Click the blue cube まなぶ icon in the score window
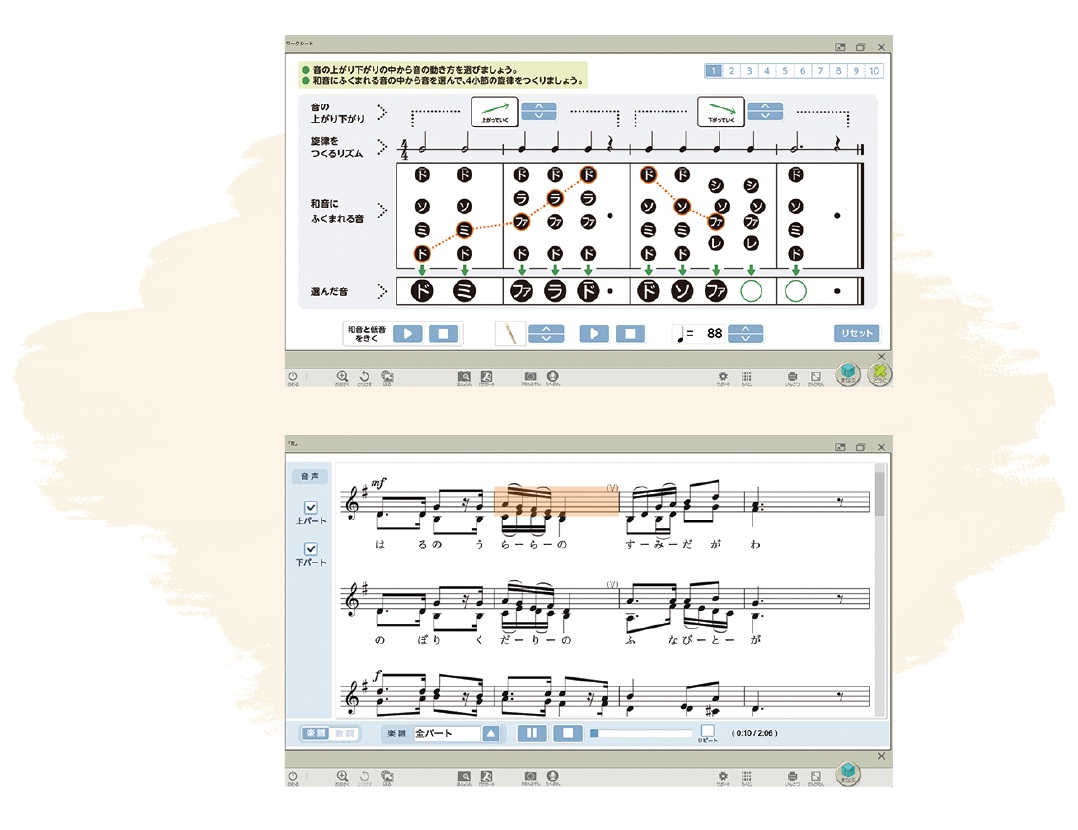1078x830 pixels. (848, 773)
